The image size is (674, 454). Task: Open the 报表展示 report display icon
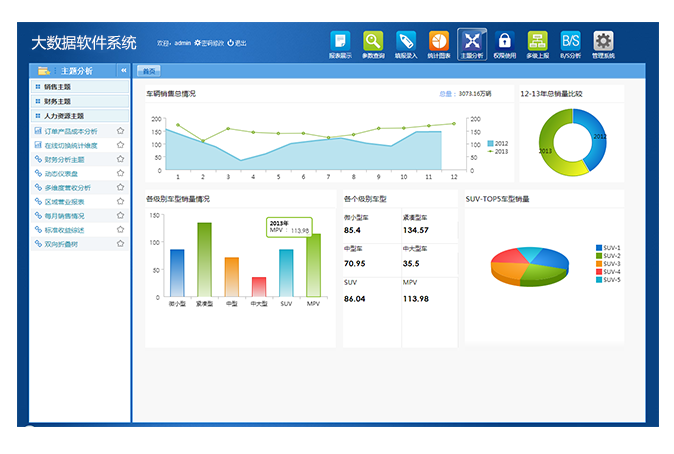[341, 42]
